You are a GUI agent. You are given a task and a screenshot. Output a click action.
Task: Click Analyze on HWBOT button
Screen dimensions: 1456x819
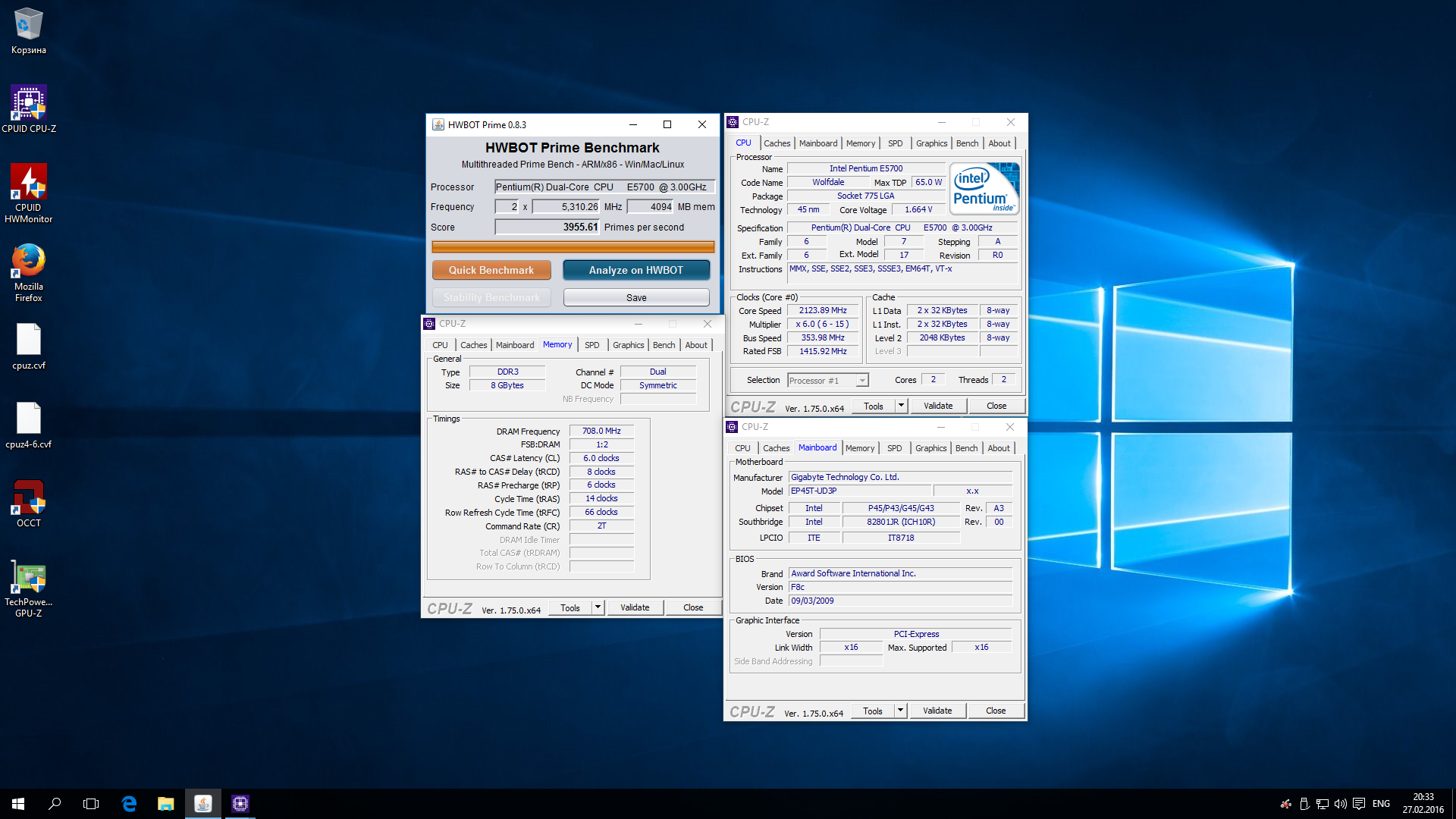[x=636, y=270]
